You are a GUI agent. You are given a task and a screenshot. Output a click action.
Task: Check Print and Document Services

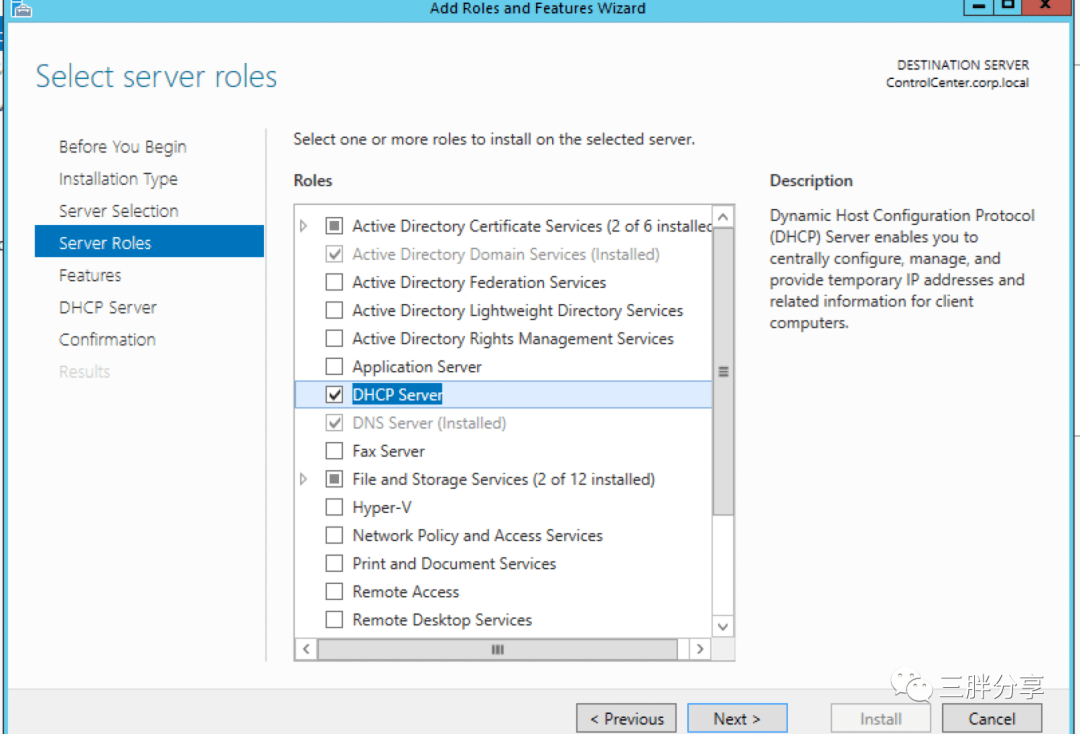[x=335, y=563]
